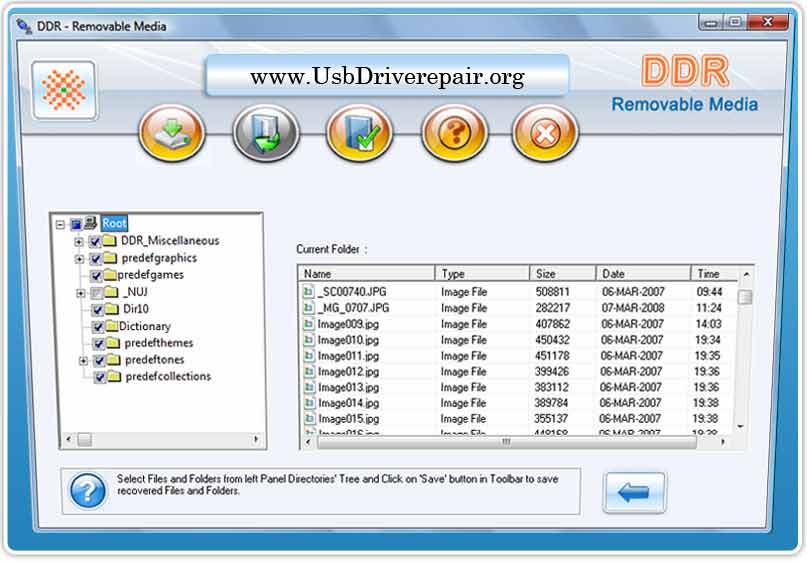
Task: Click file icon of Image012.jpg
Action: point(308,371)
